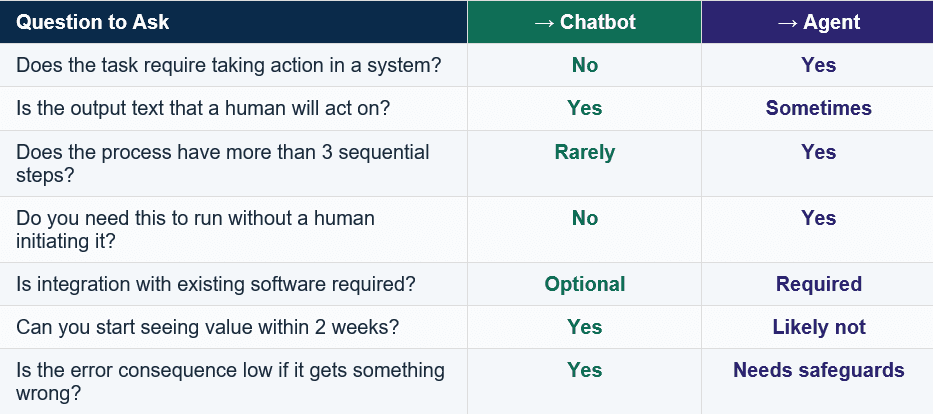Click 'Yes' Chatbot answer in value within 2 weeks row
This screenshot has width=933, height=414.
pos(584,327)
